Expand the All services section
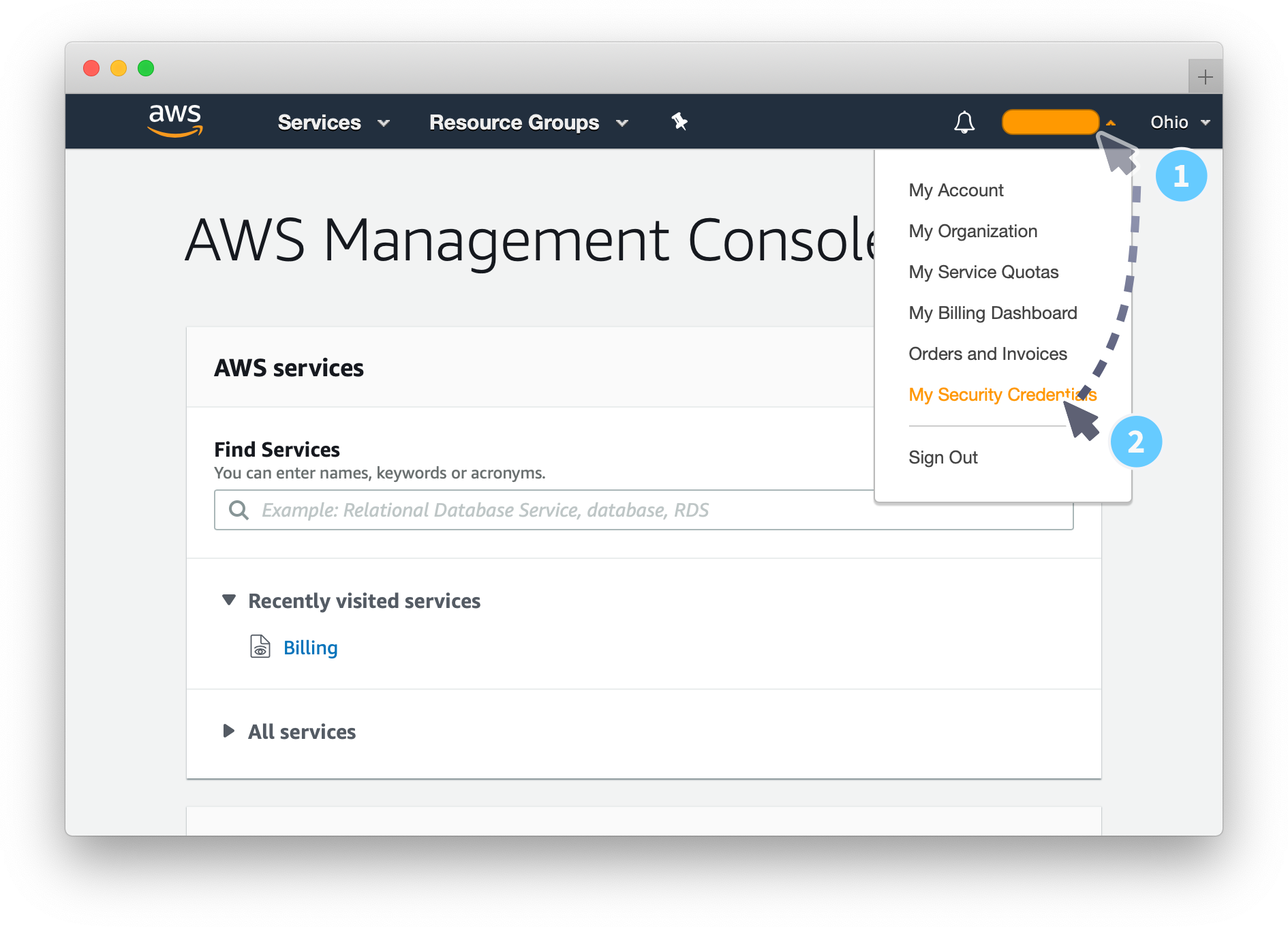The width and height of the screenshot is (1288, 927). [x=228, y=731]
